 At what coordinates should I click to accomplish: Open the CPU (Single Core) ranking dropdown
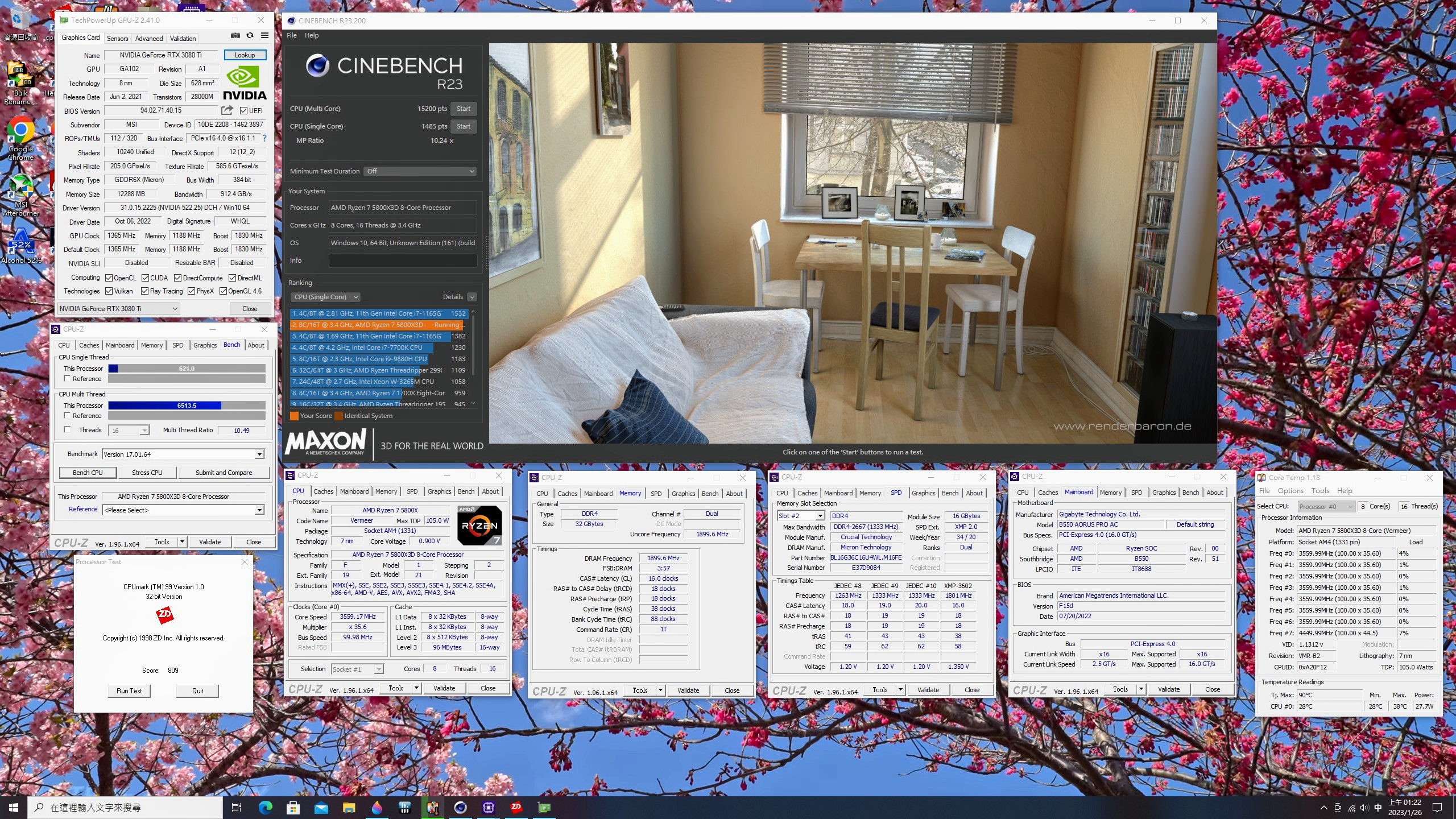(325, 297)
